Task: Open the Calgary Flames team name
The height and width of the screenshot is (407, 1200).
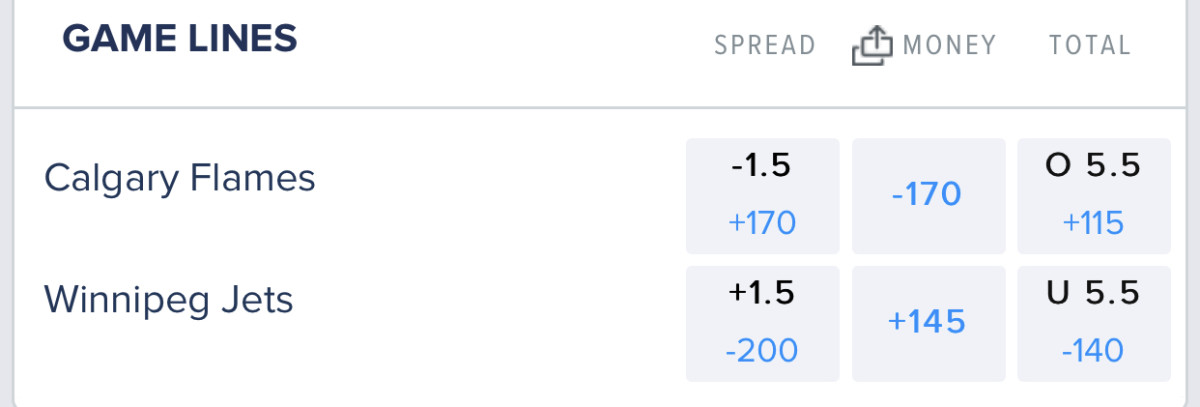Action: 180,179
